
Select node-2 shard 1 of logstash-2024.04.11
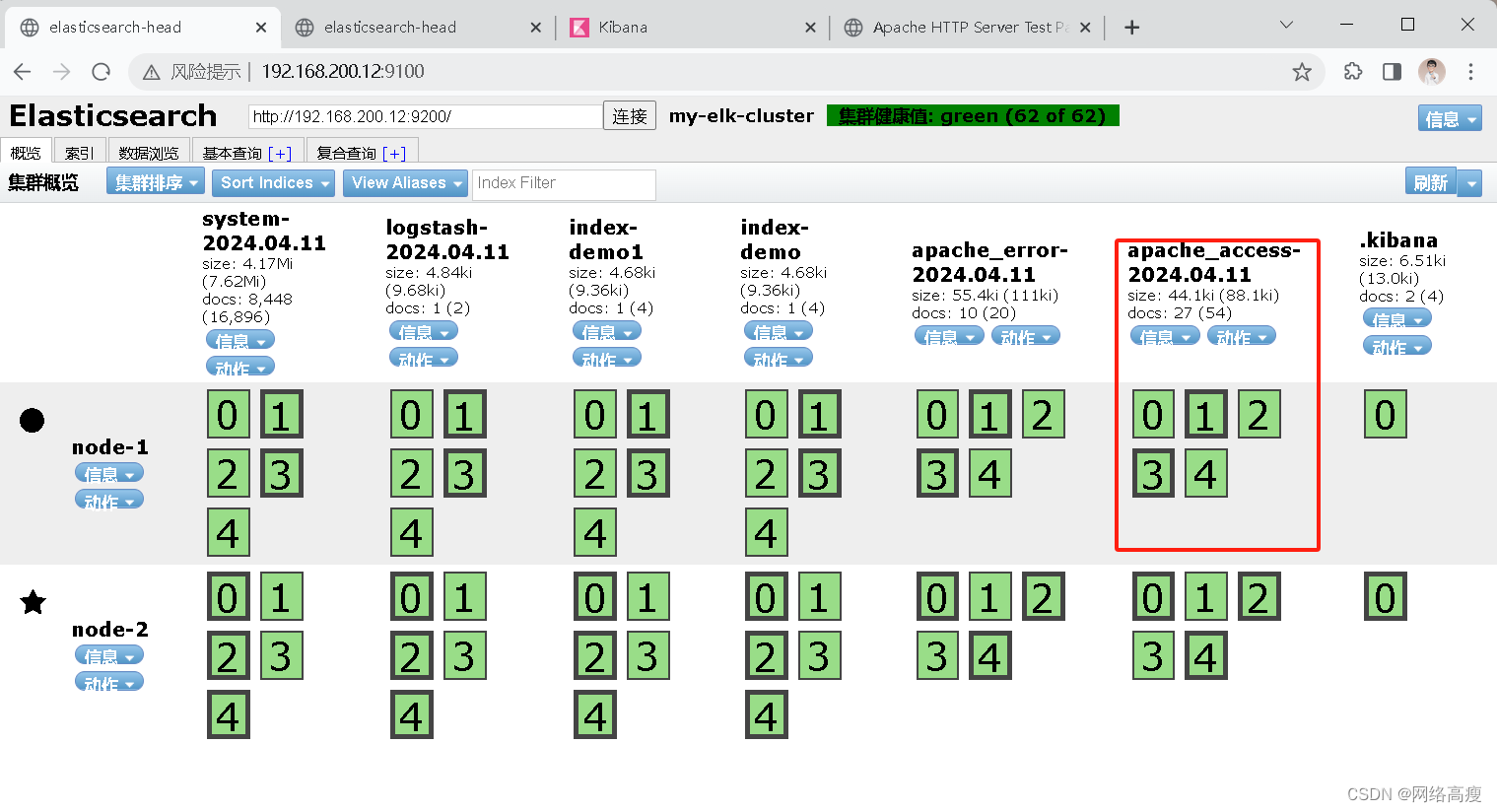464,596
